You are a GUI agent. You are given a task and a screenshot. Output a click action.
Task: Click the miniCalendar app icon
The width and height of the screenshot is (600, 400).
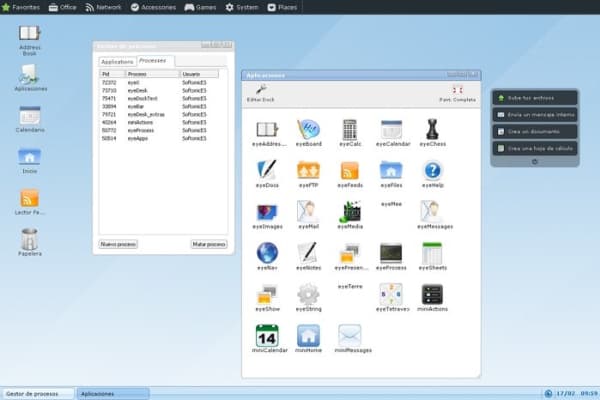tap(267, 336)
